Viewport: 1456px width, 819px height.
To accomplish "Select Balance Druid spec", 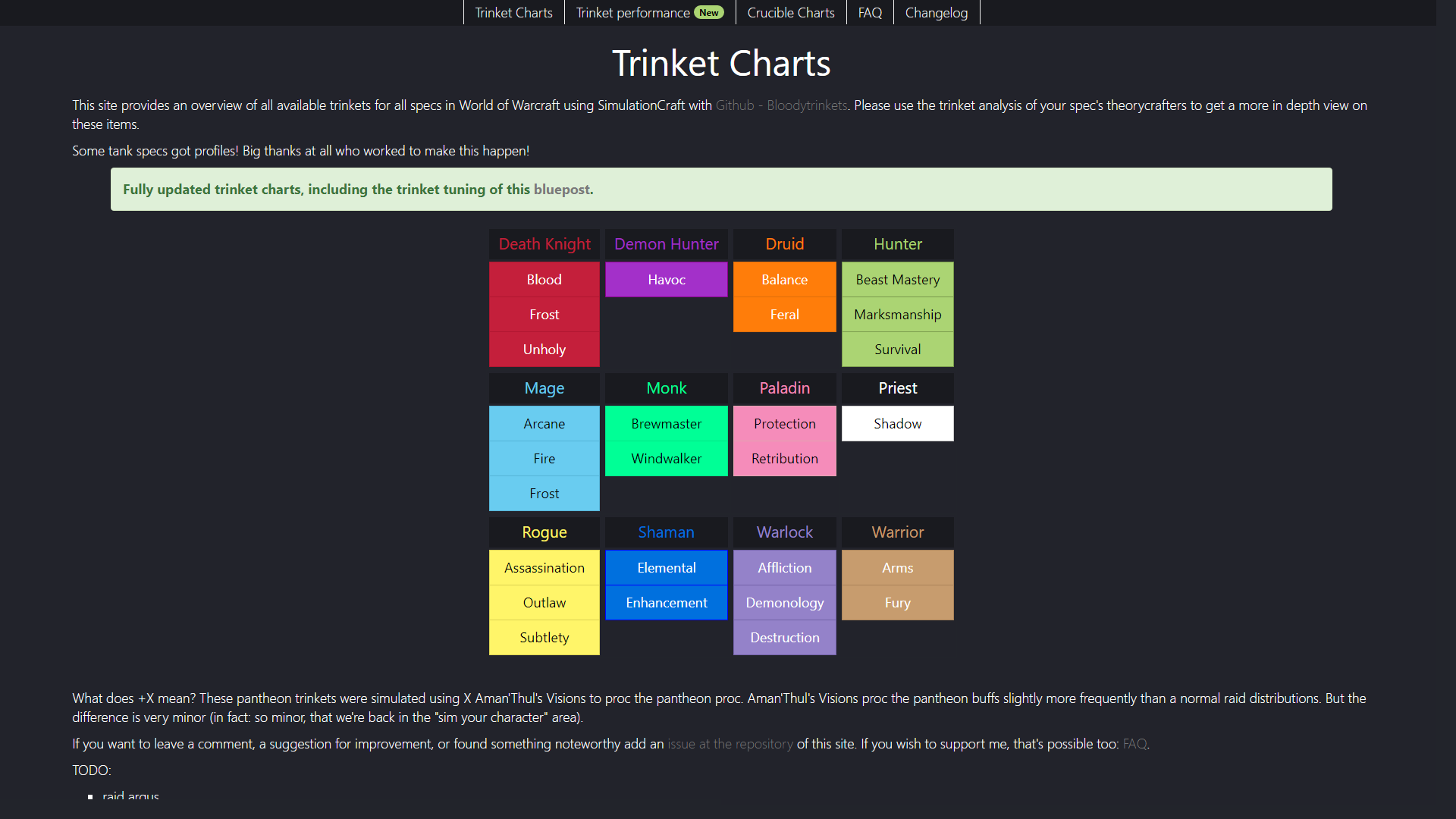I will 785,280.
